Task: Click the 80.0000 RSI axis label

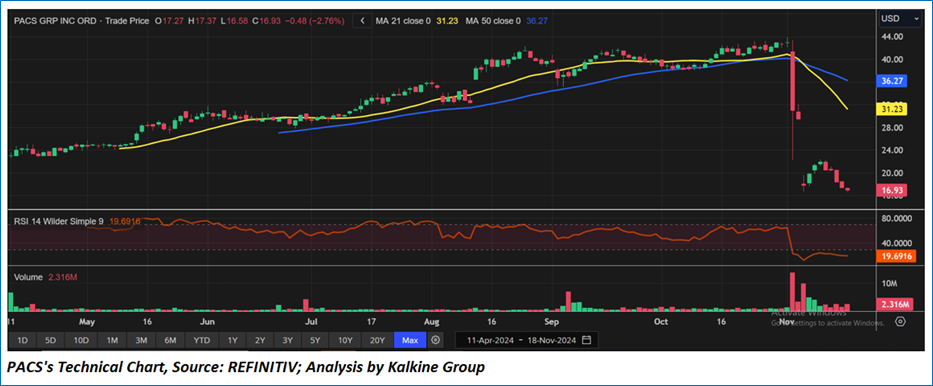Action: click(897, 218)
